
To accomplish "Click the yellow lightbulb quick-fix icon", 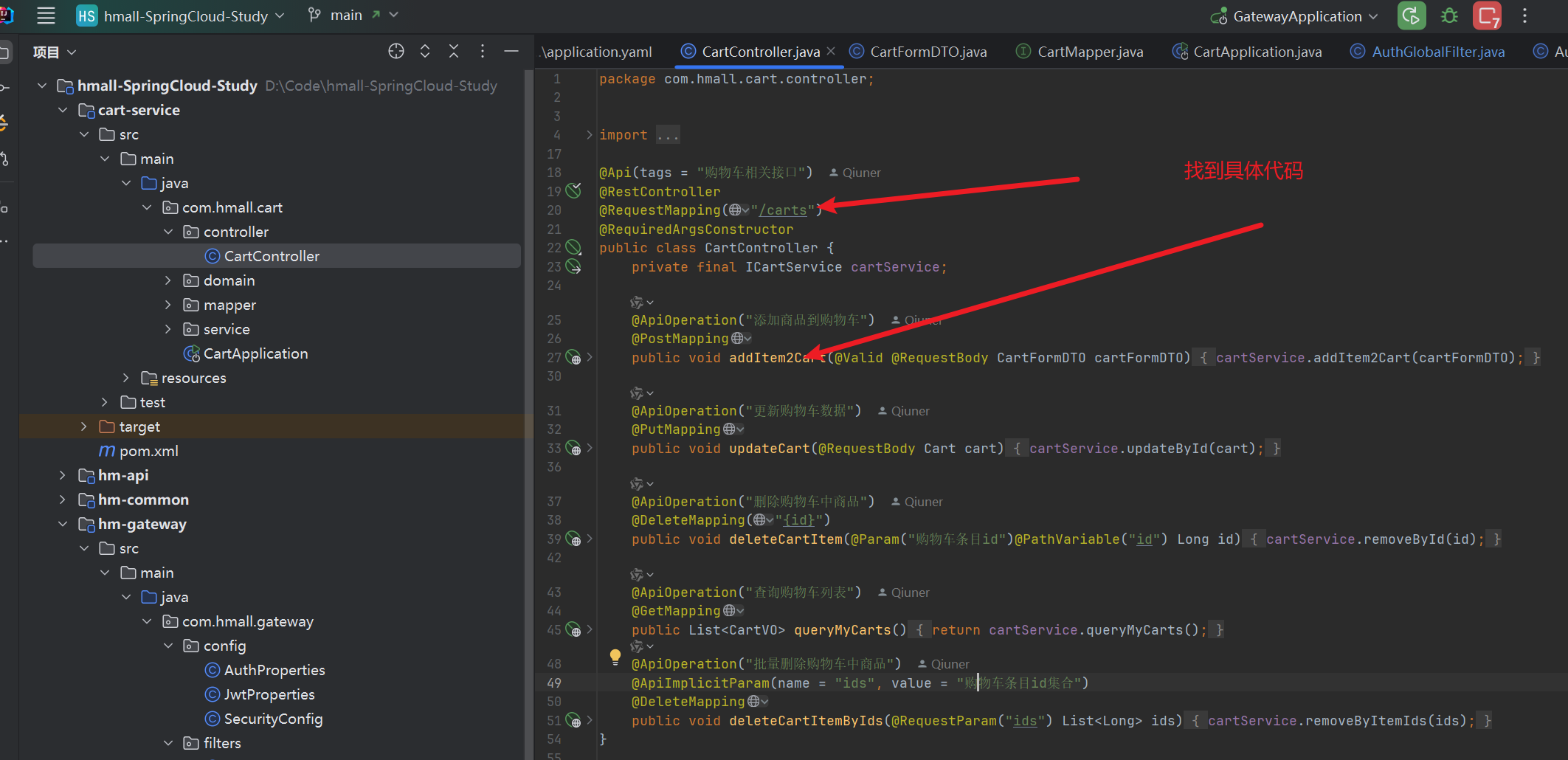I will pos(615,656).
